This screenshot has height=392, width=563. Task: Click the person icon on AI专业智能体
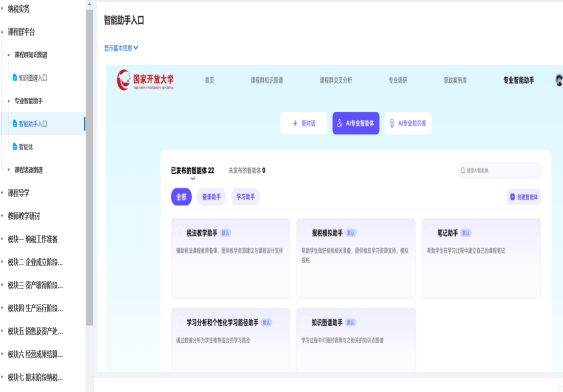pos(340,123)
